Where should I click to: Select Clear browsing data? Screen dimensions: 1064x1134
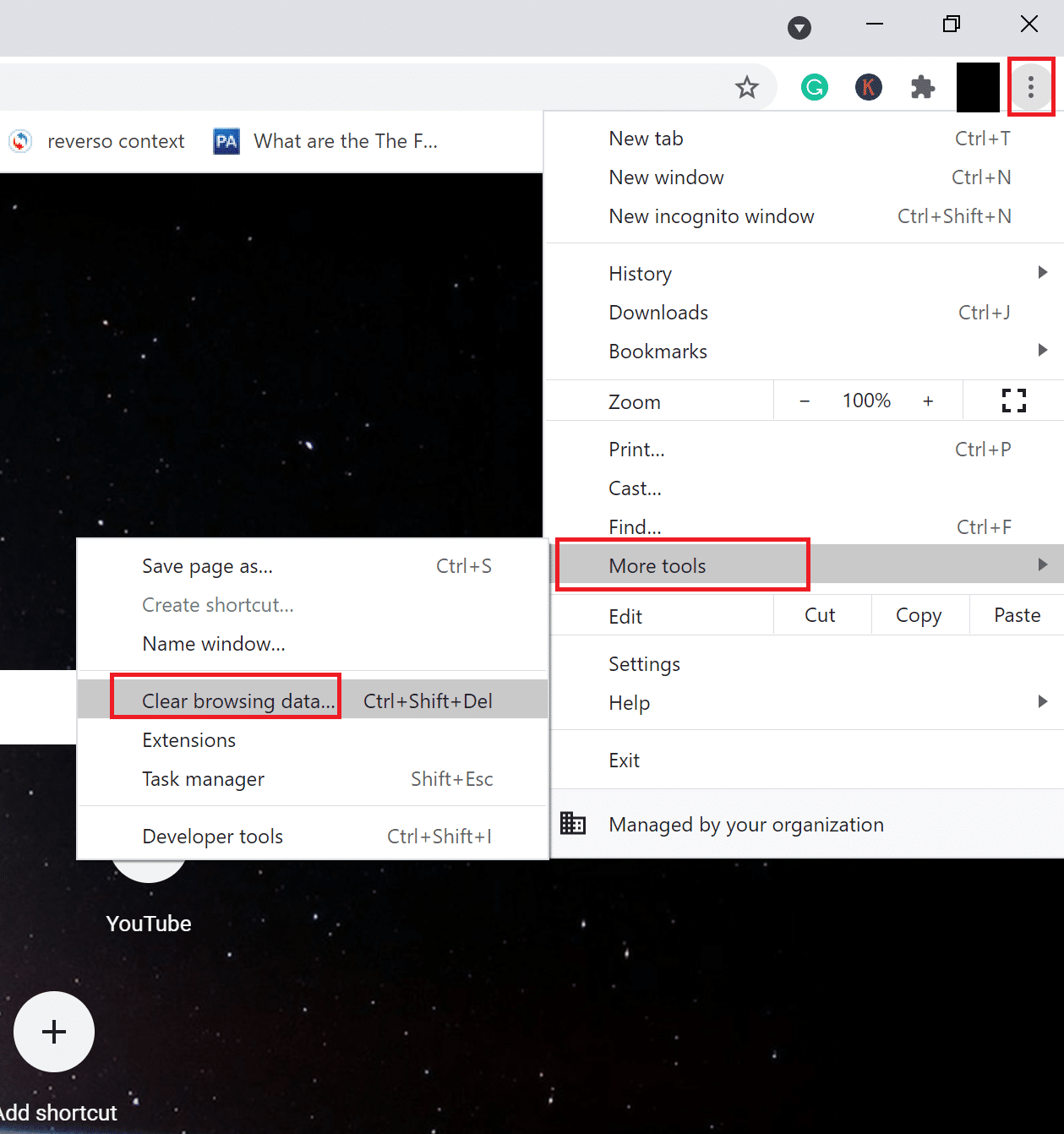point(237,701)
